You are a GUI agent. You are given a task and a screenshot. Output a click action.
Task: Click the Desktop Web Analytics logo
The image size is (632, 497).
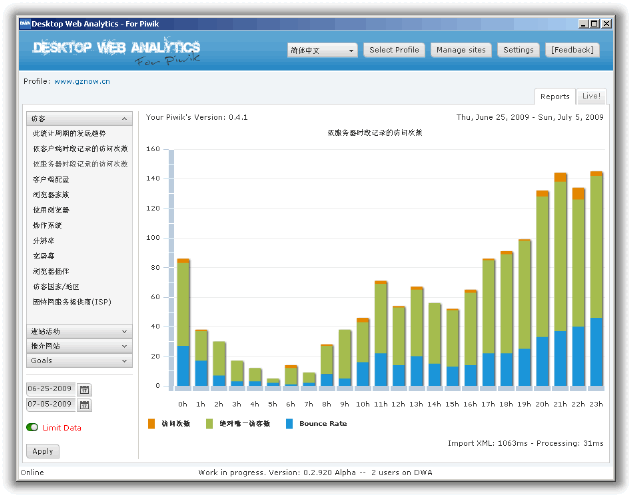point(116,52)
